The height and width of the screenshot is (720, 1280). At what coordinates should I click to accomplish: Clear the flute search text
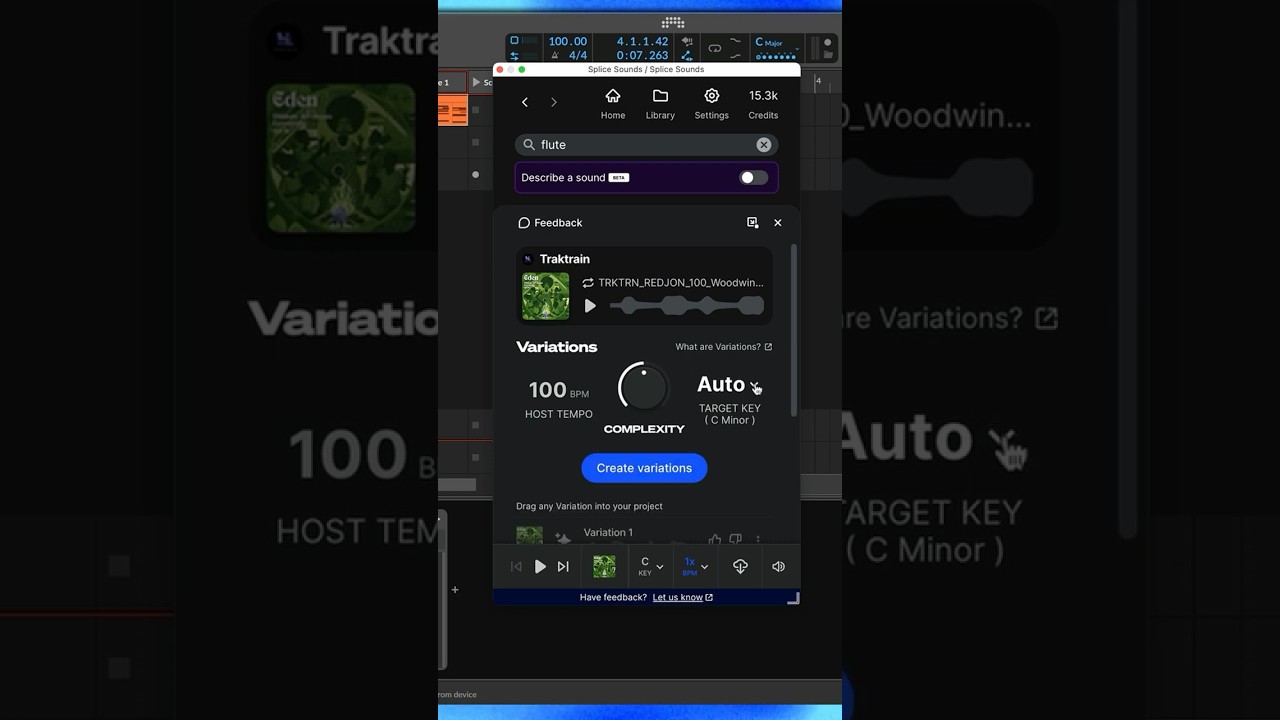[764, 145]
